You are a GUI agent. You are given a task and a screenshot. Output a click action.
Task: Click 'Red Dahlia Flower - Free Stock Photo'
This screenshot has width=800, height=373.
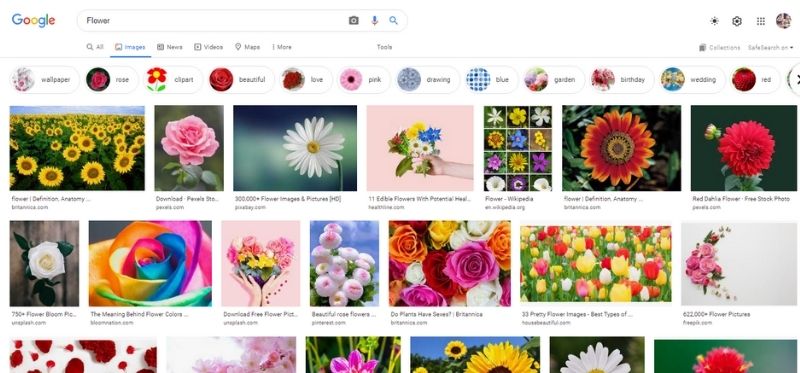point(741,199)
